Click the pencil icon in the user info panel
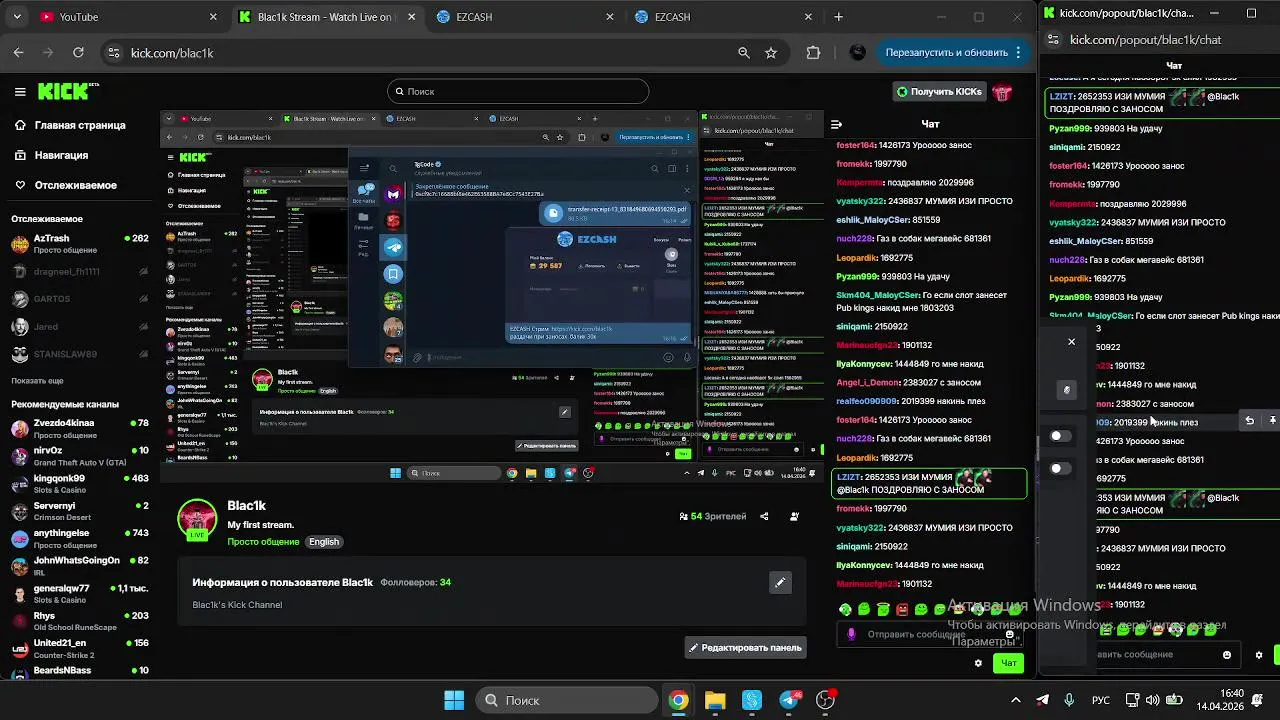 (x=780, y=582)
